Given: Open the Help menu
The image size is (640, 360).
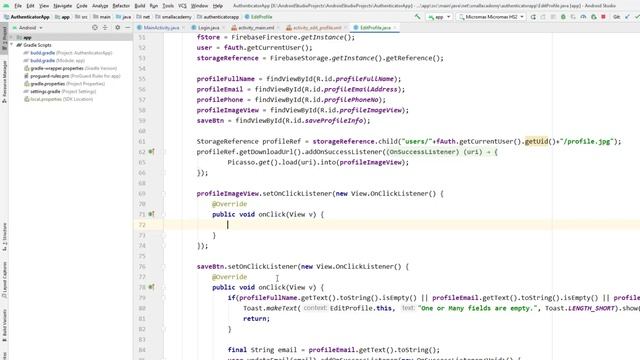Looking at the screenshot, I should click(x=218, y=6).
